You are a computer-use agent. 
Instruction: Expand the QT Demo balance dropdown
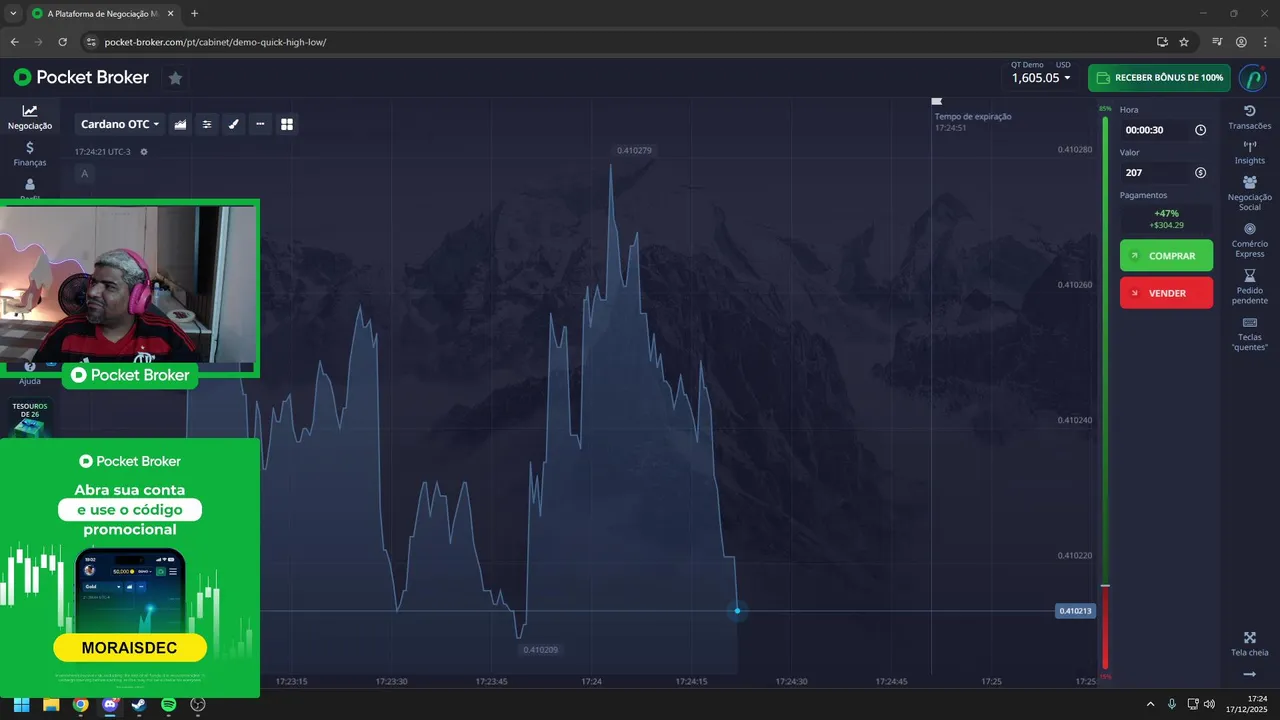click(1041, 77)
